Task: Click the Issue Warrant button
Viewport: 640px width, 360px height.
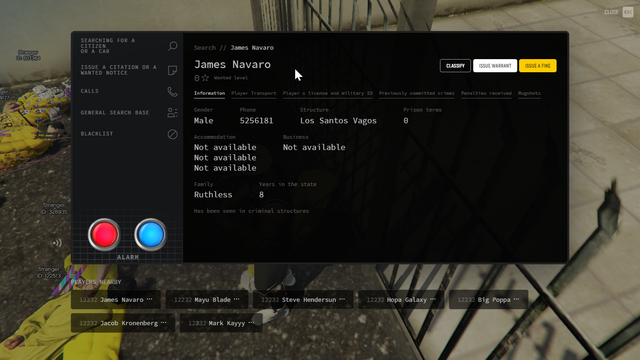Action: [x=495, y=66]
